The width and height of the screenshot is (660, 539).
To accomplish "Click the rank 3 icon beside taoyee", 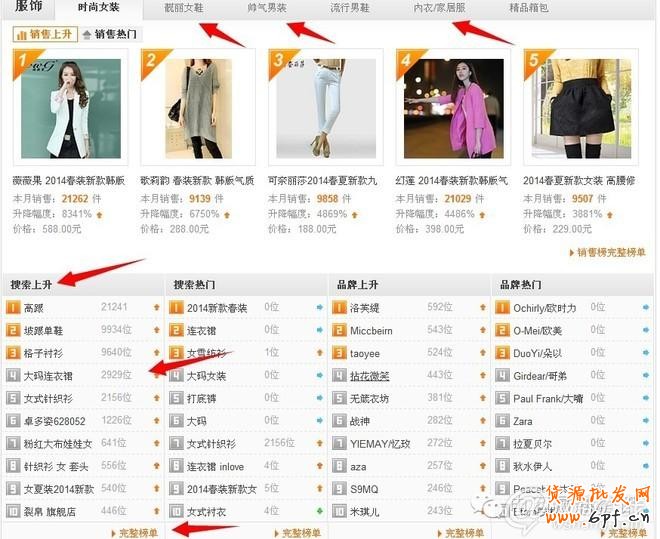I will pos(339,353).
